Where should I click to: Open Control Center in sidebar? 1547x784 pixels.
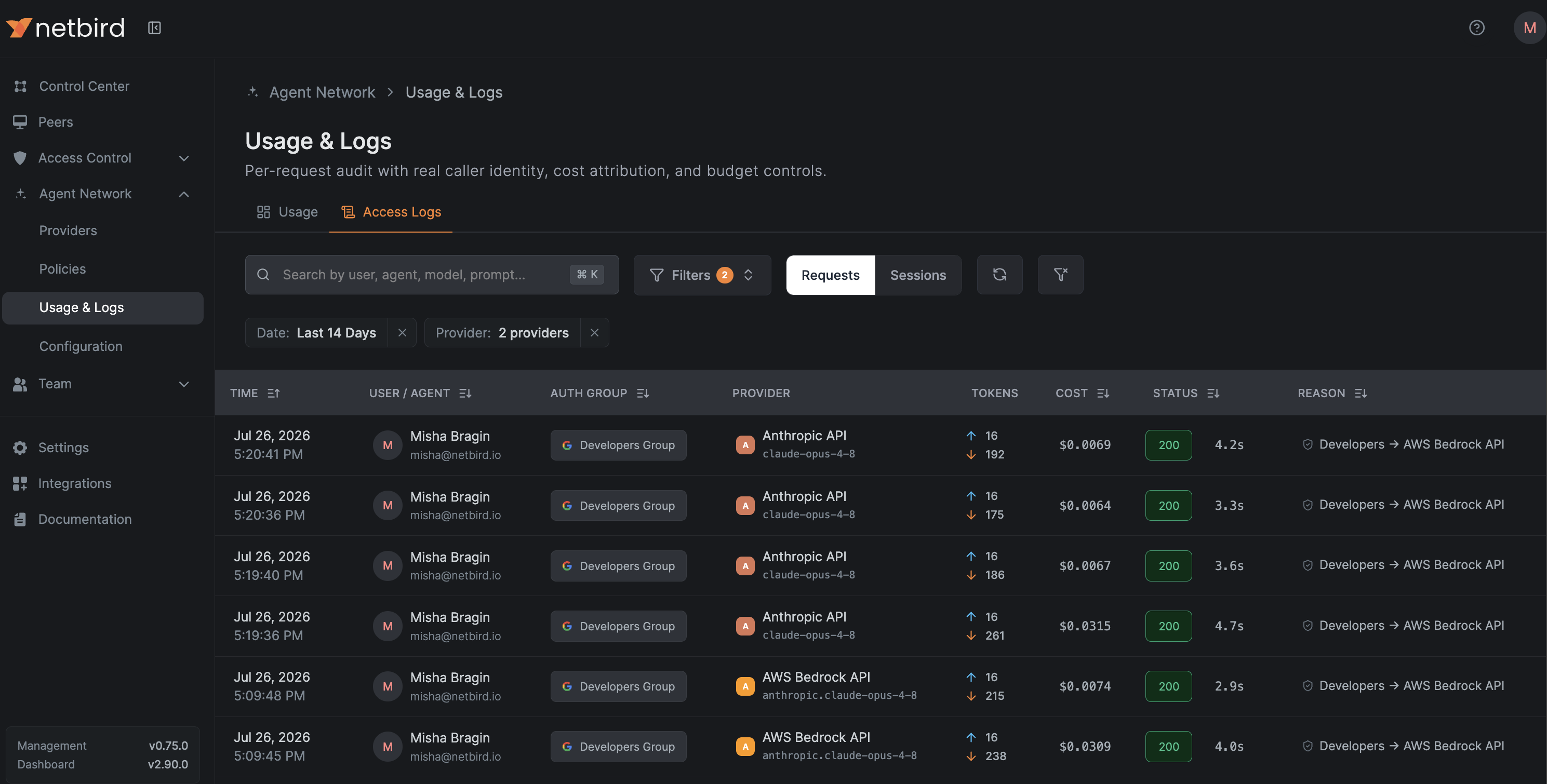(x=84, y=86)
